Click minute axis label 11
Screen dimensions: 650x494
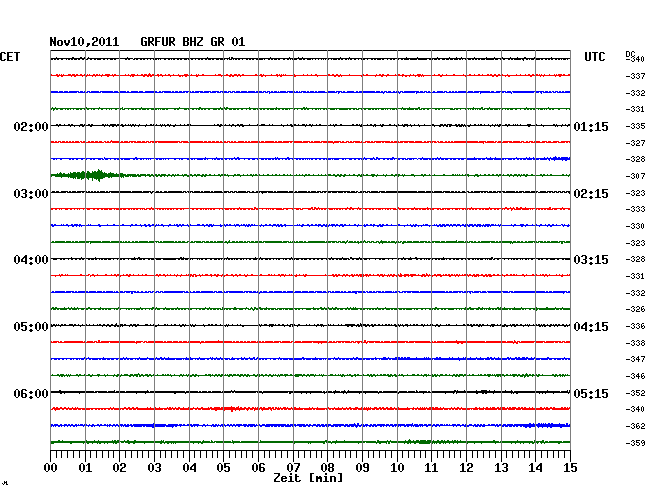point(431,468)
